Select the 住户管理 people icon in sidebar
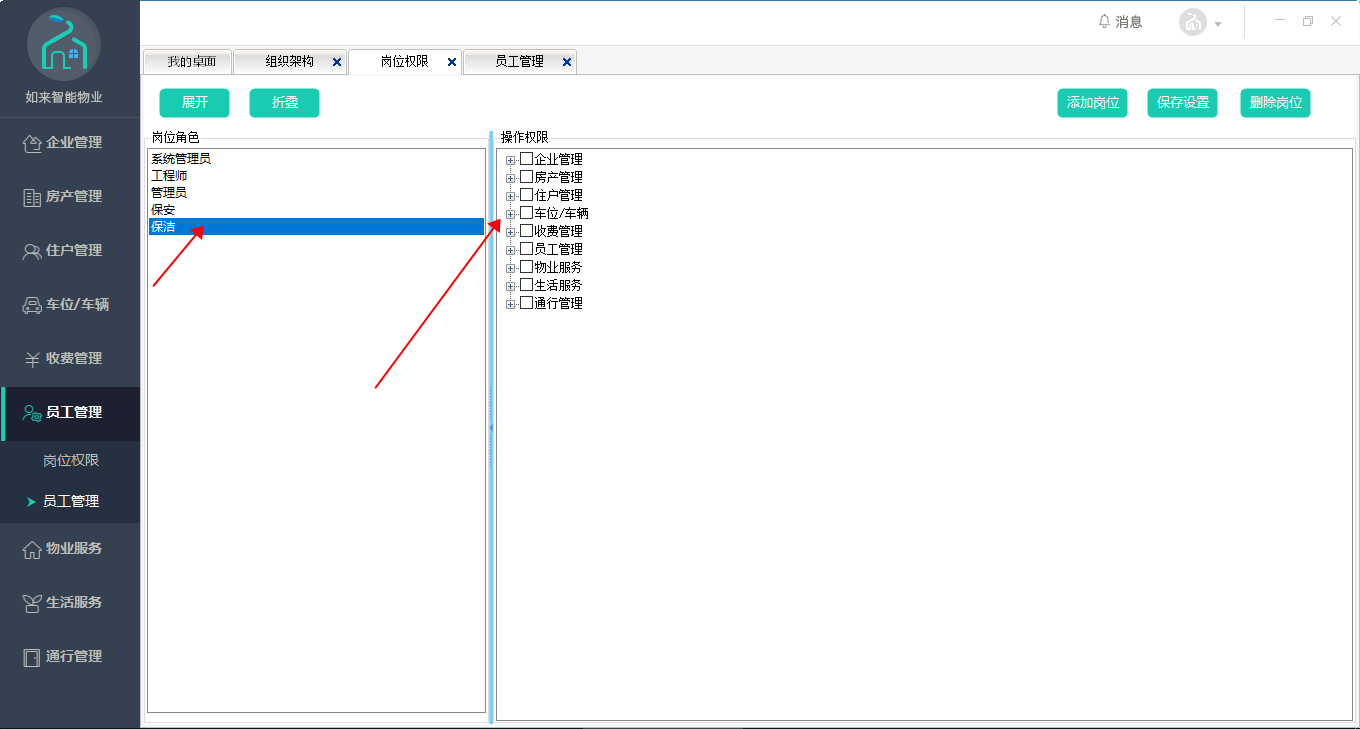Screen dimensions: 1360x729 [32, 251]
